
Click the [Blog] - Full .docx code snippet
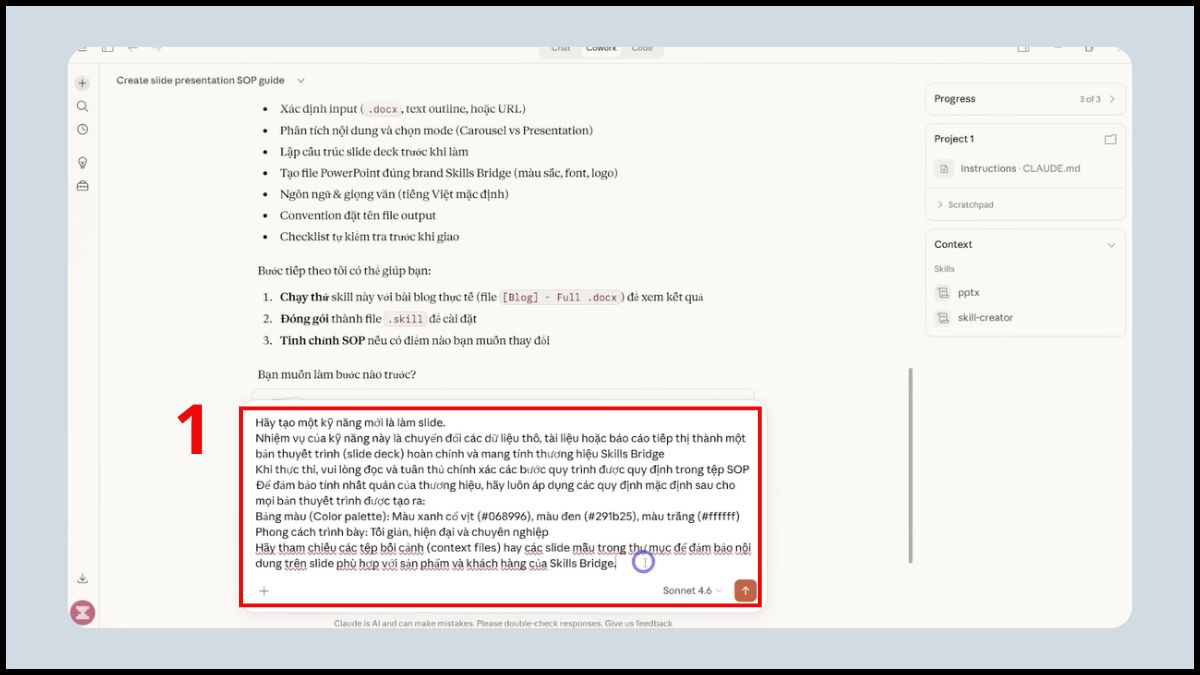click(x=560, y=297)
